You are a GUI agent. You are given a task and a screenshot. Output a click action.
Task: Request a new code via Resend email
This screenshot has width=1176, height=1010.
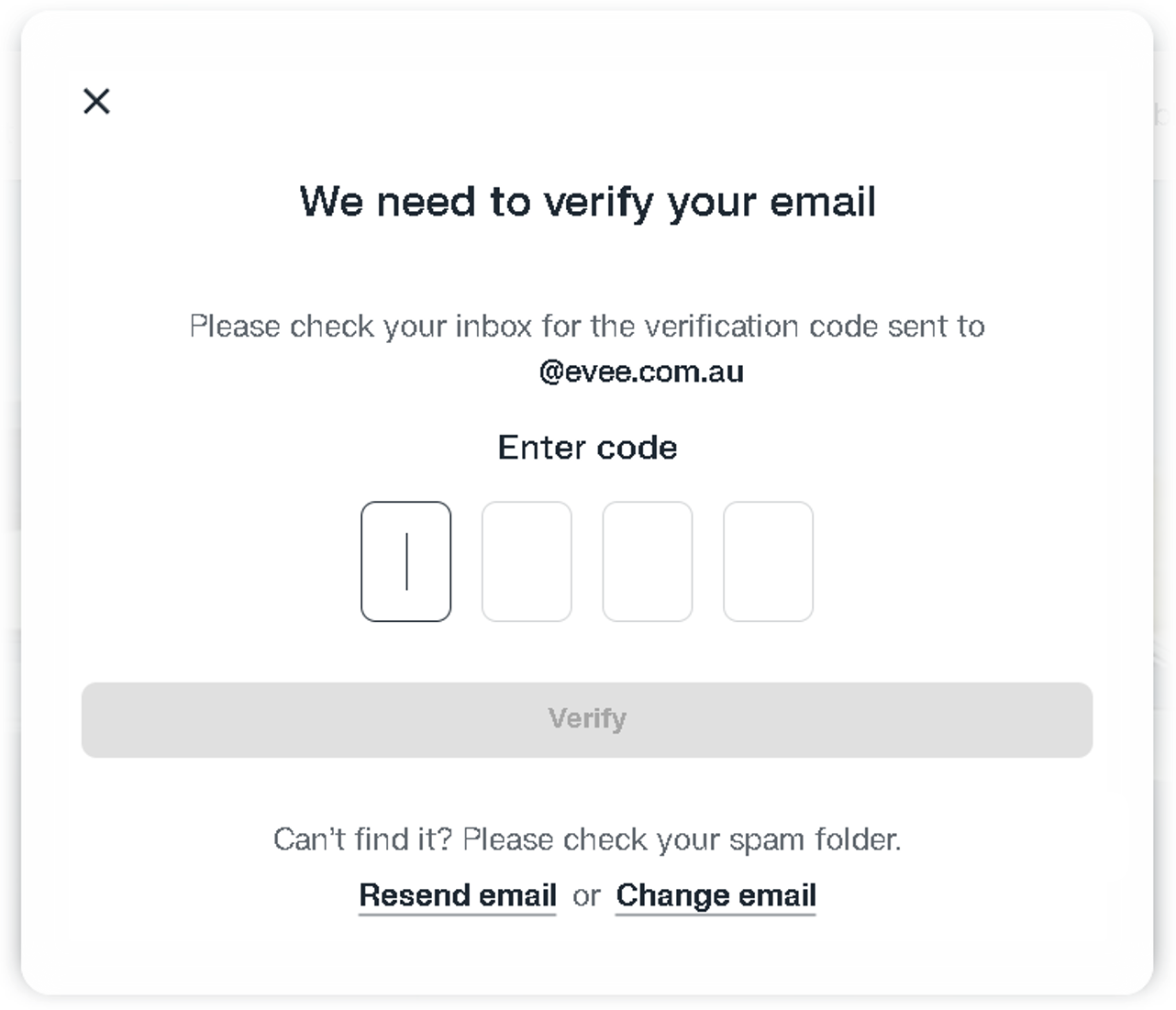pos(458,894)
